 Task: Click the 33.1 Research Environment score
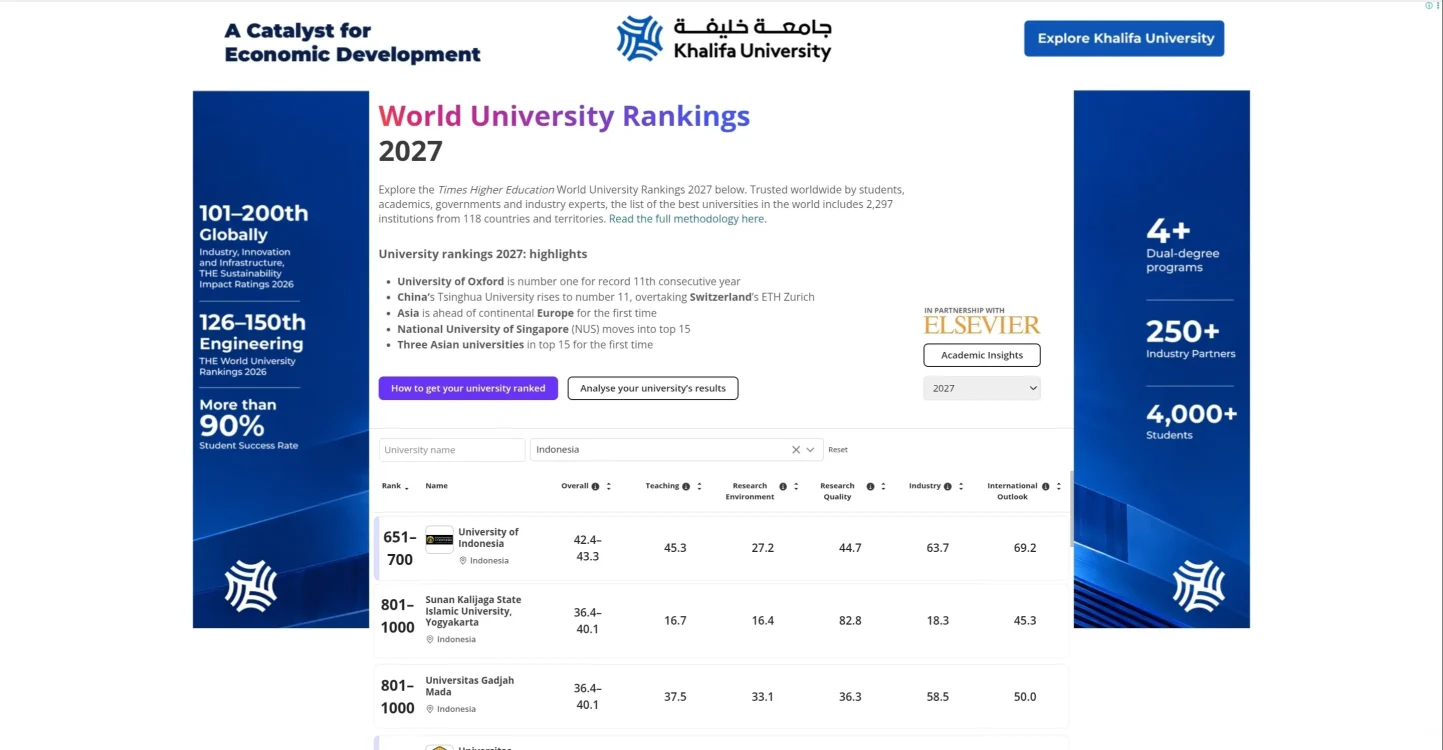pyautogui.click(x=763, y=697)
